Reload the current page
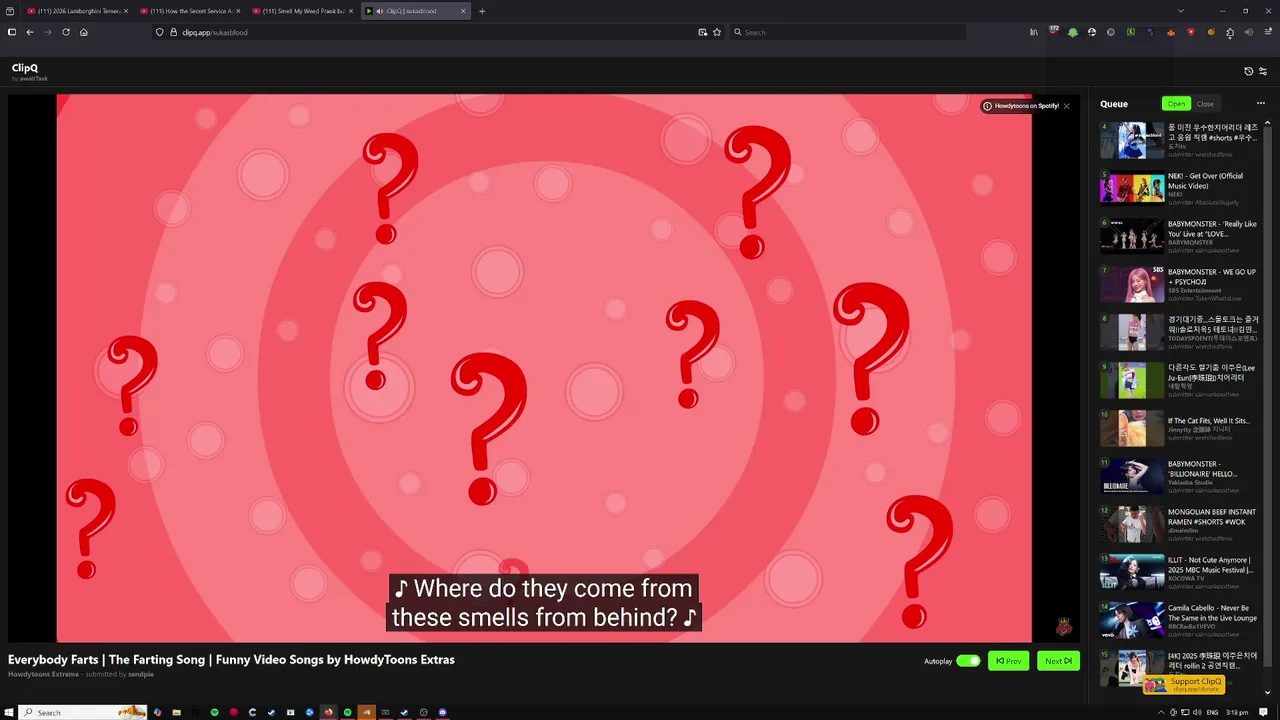 (66, 32)
